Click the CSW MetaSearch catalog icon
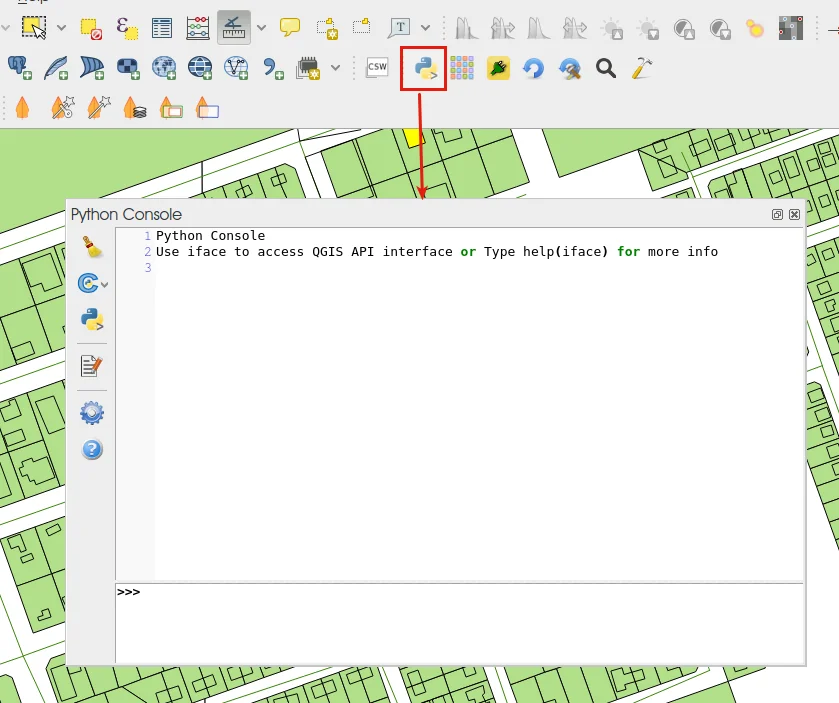839x703 pixels. point(377,68)
